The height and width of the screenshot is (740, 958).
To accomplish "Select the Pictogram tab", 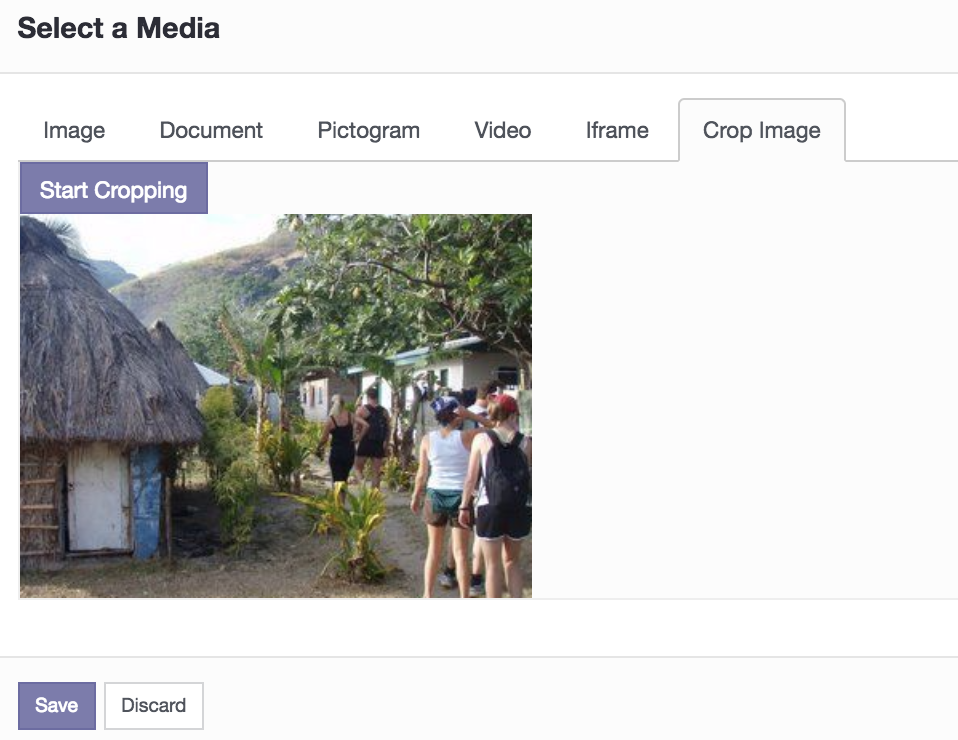I will [368, 130].
